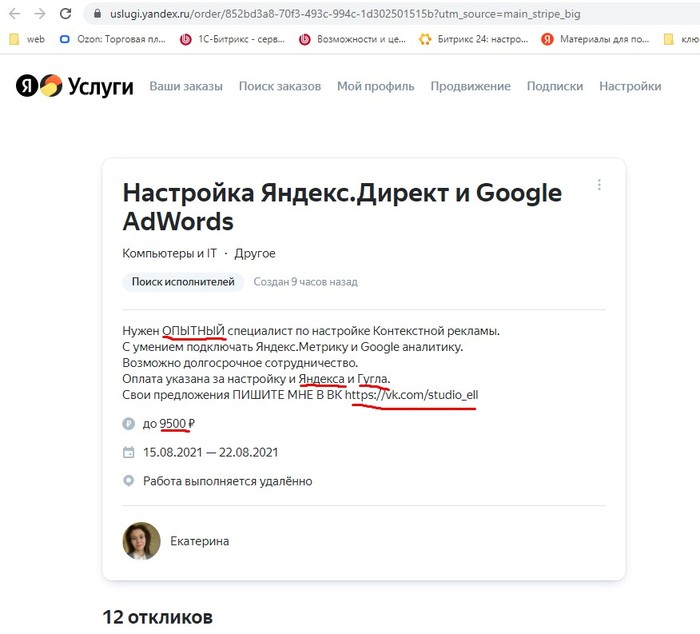The width and height of the screenshot is (700, 634).
Task: Open the 'Битрикс 24: настро...' bookmark
Action: point(473,39)
